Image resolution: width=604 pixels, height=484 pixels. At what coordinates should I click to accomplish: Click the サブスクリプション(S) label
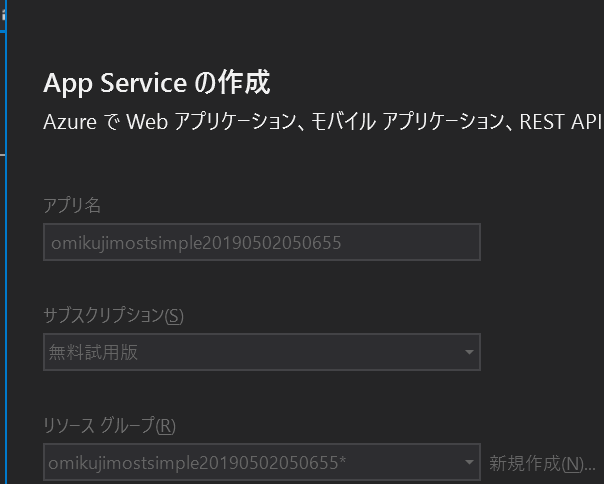click(x=113, y=315)
